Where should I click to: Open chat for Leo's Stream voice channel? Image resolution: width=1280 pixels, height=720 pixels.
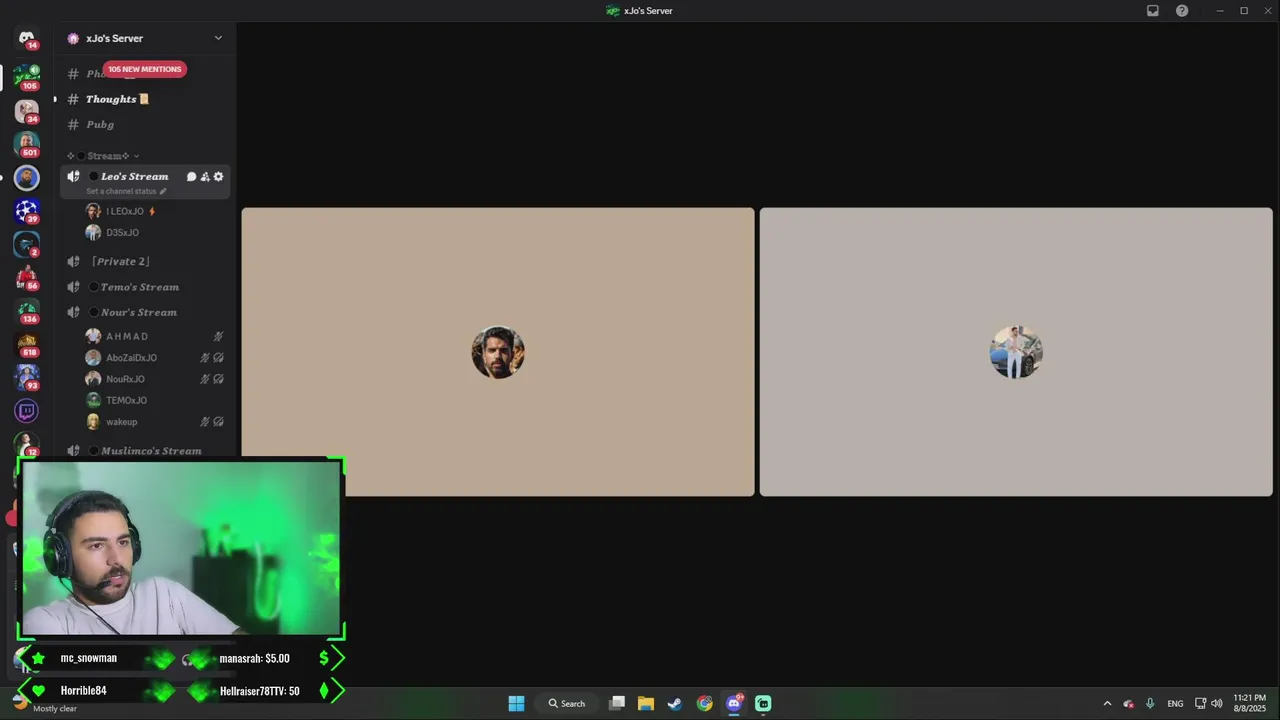[x=191, y=177]
